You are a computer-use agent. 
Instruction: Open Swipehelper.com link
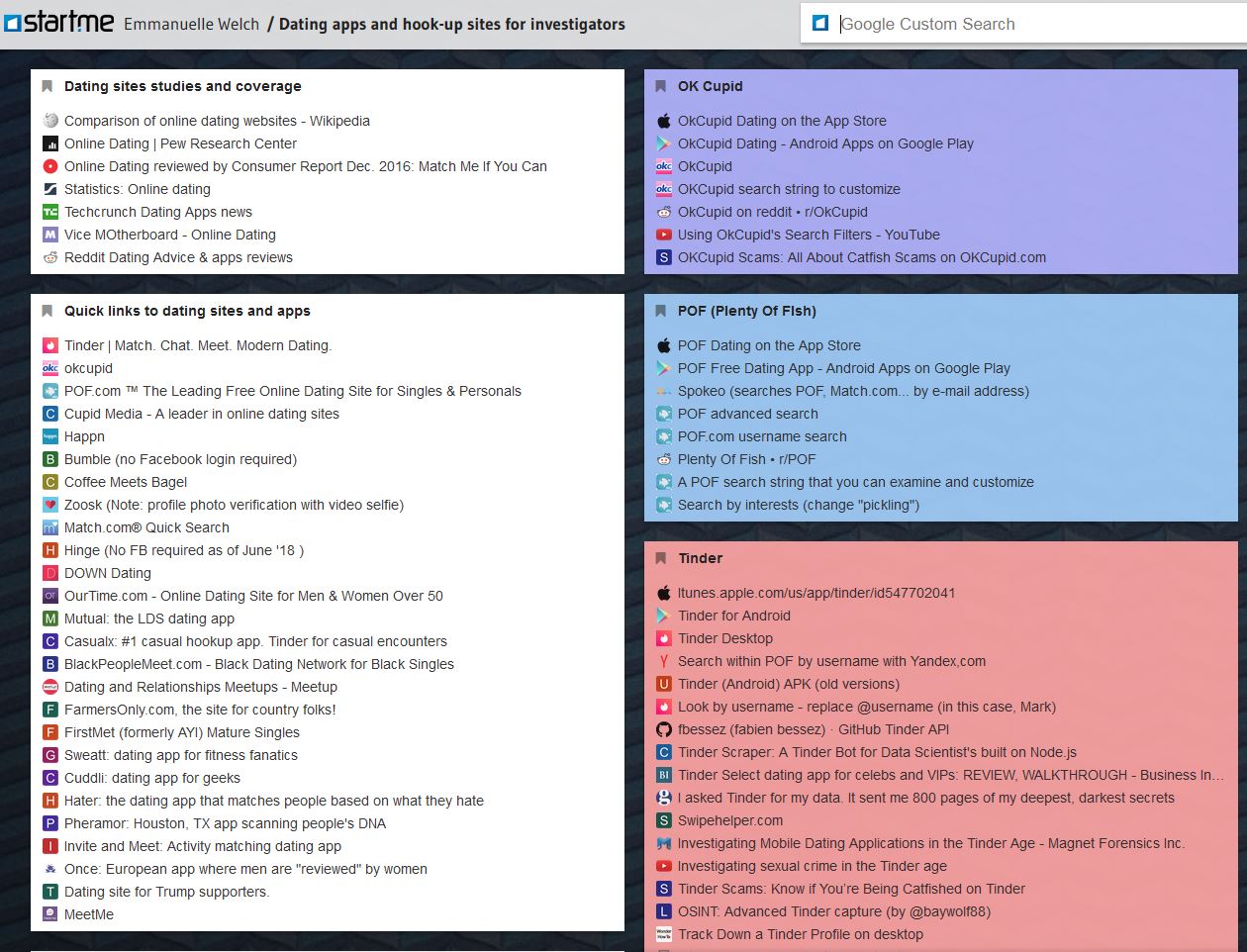tap(730, 820)
